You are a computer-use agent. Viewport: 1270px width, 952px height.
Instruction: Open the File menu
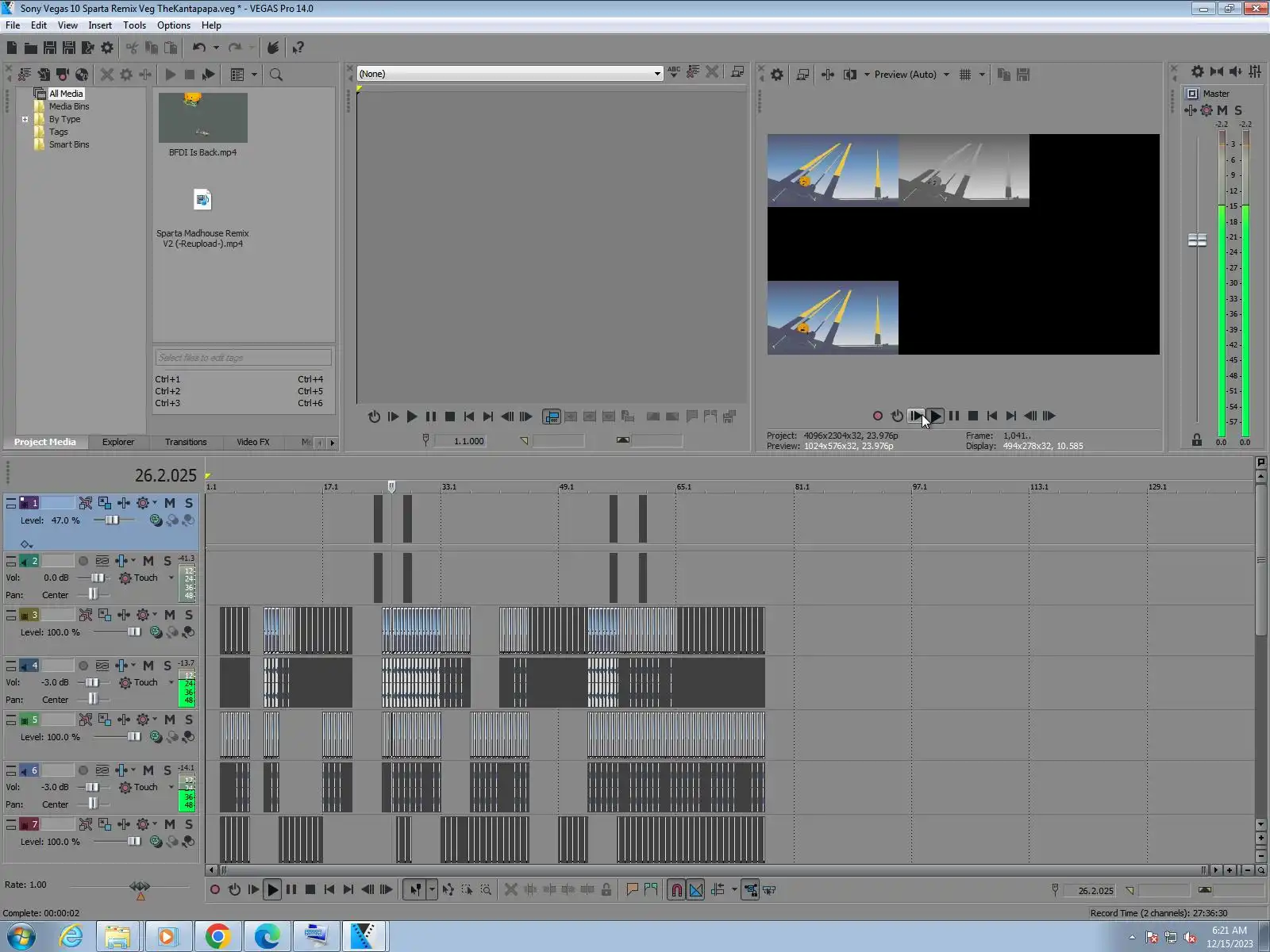[13, 25]
